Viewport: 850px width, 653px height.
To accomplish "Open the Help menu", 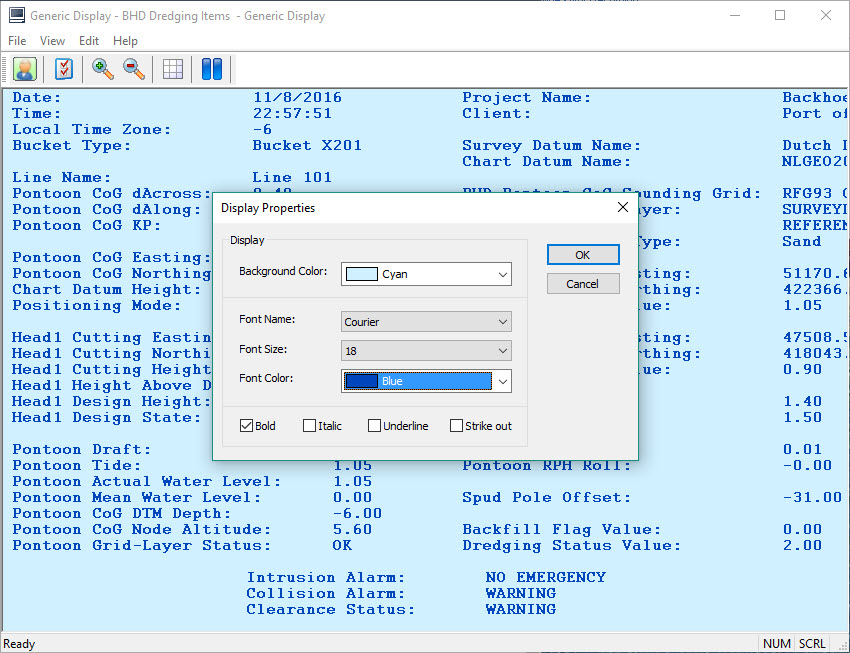I will (x=125, y=41).
